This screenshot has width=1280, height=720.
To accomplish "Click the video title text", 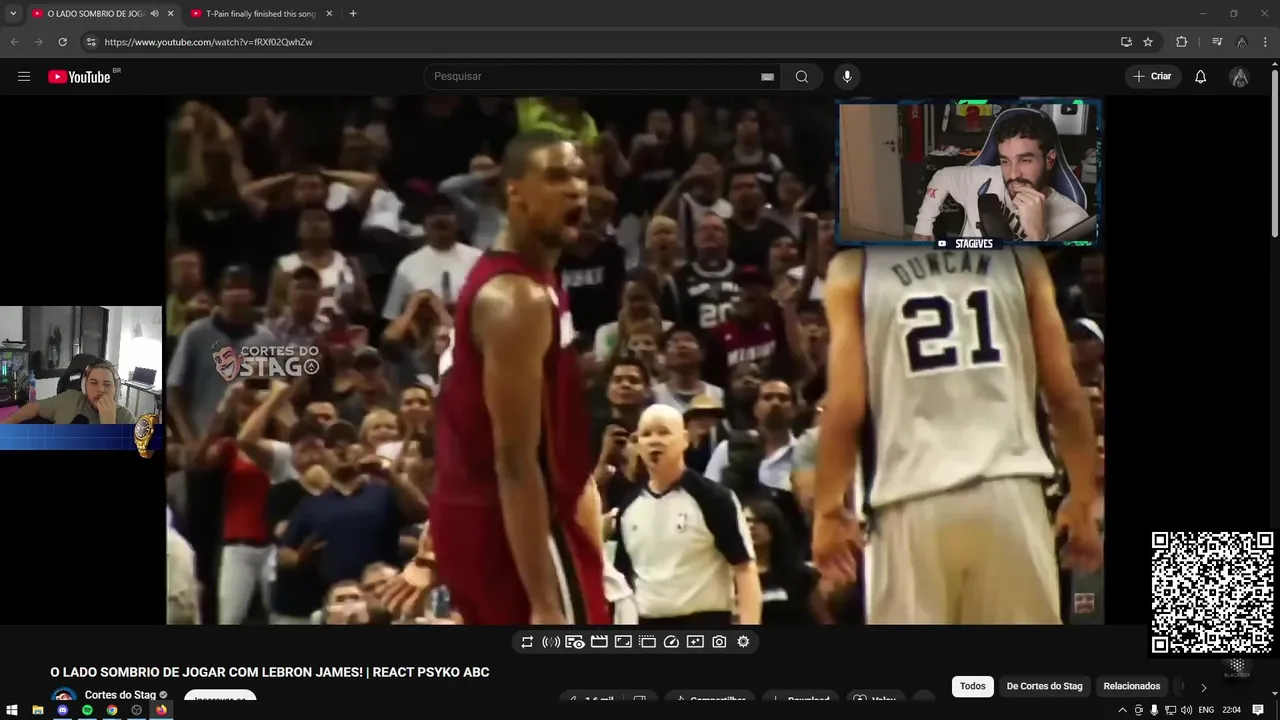I will (x=270, y=672).
